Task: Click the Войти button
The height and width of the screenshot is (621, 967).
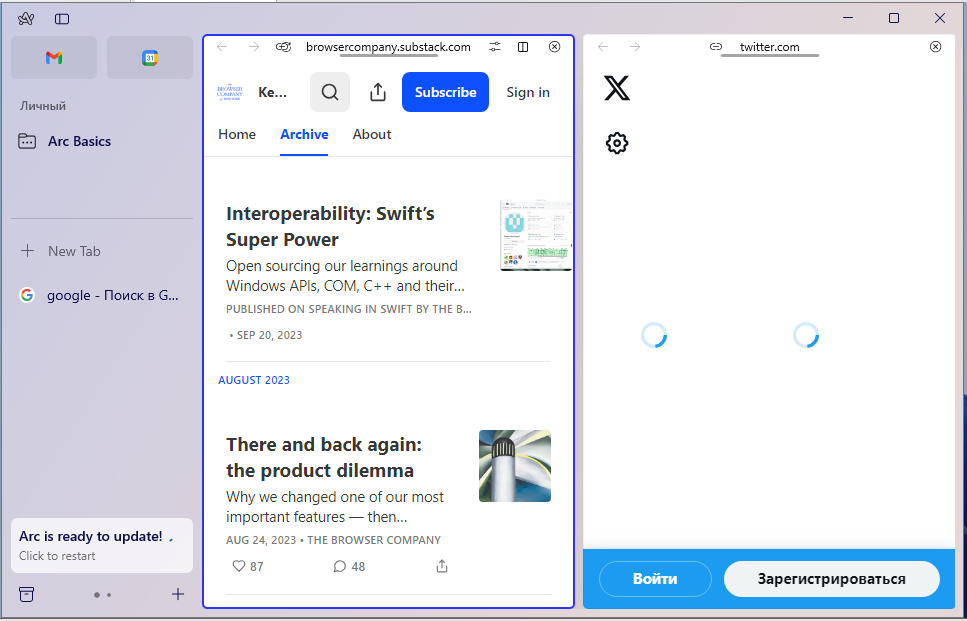Action: 655,579
